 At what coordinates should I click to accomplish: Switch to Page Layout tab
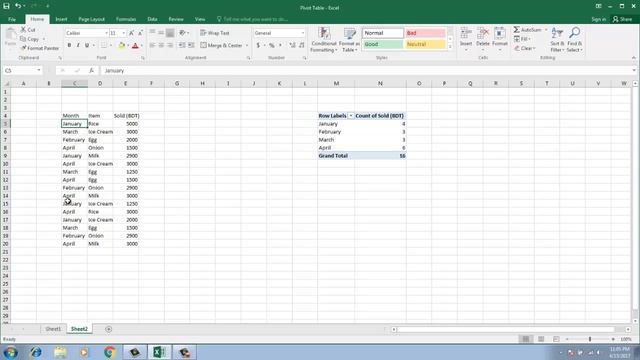click(91, 19)
